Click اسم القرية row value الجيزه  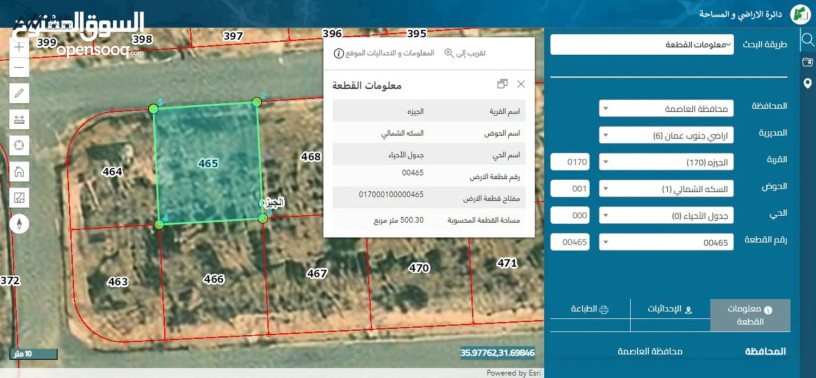click(x=415, y=112)
